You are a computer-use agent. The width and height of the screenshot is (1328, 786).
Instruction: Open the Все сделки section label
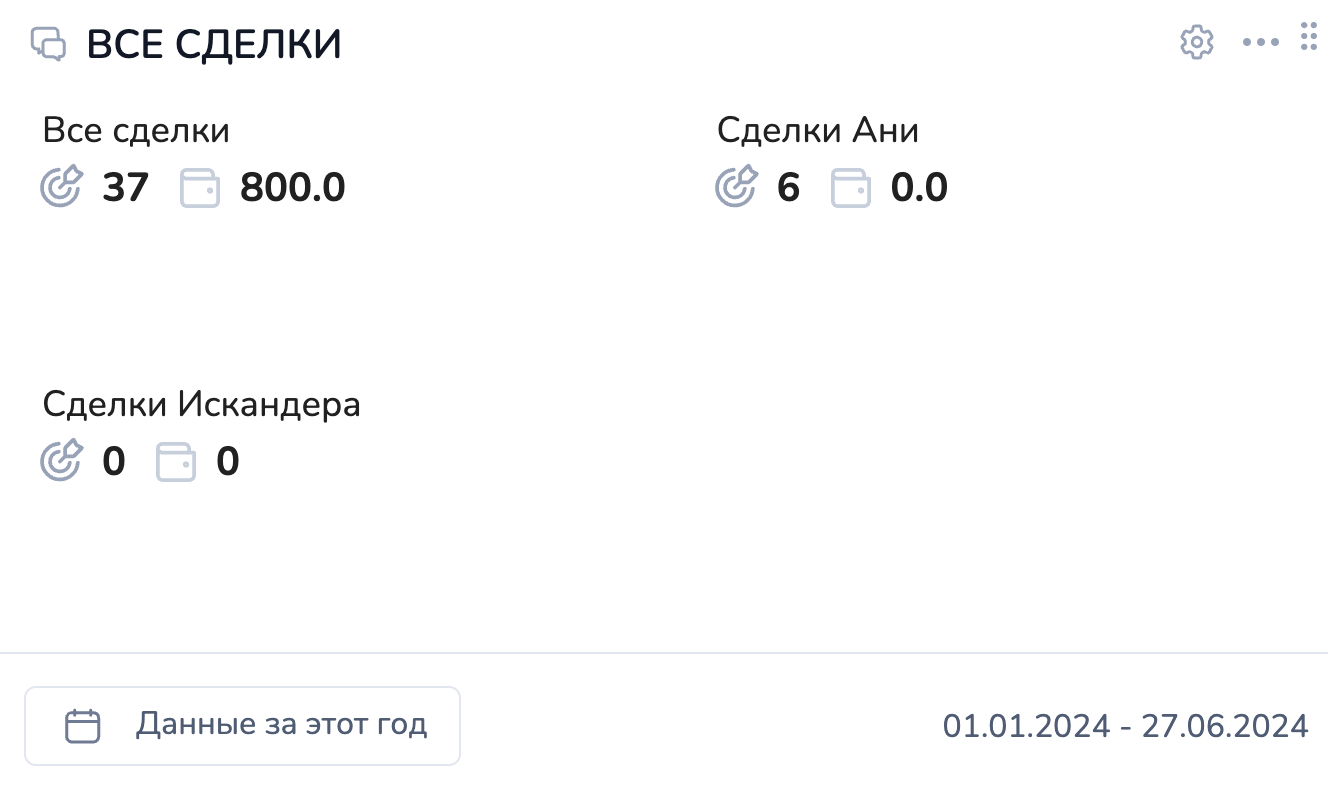(136, 130)
